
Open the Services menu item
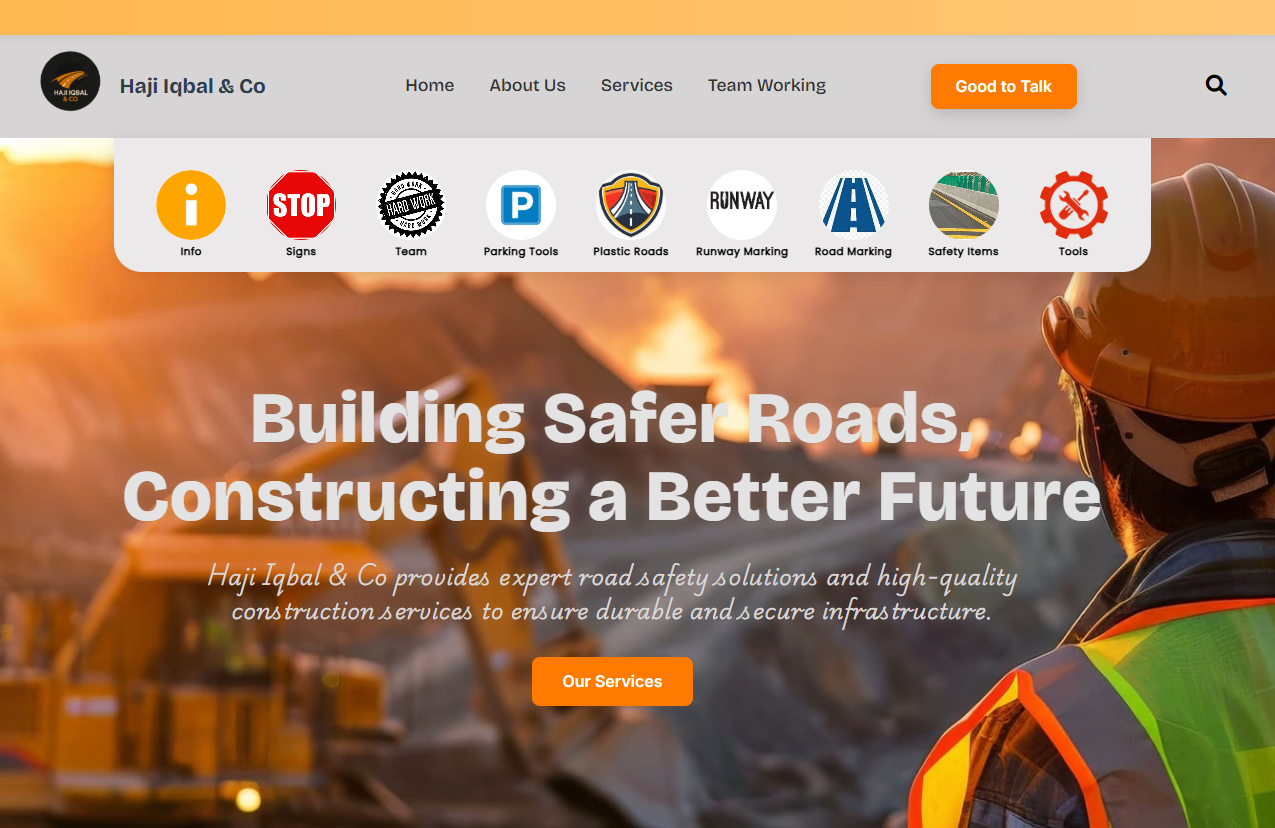tap(637, 85)
